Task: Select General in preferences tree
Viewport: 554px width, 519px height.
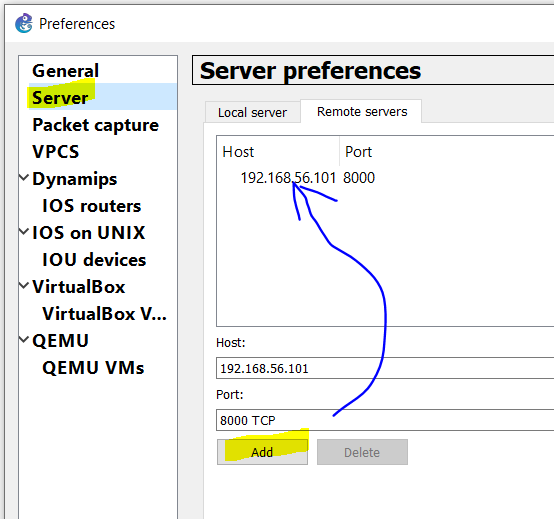Action: click(65, 71)
